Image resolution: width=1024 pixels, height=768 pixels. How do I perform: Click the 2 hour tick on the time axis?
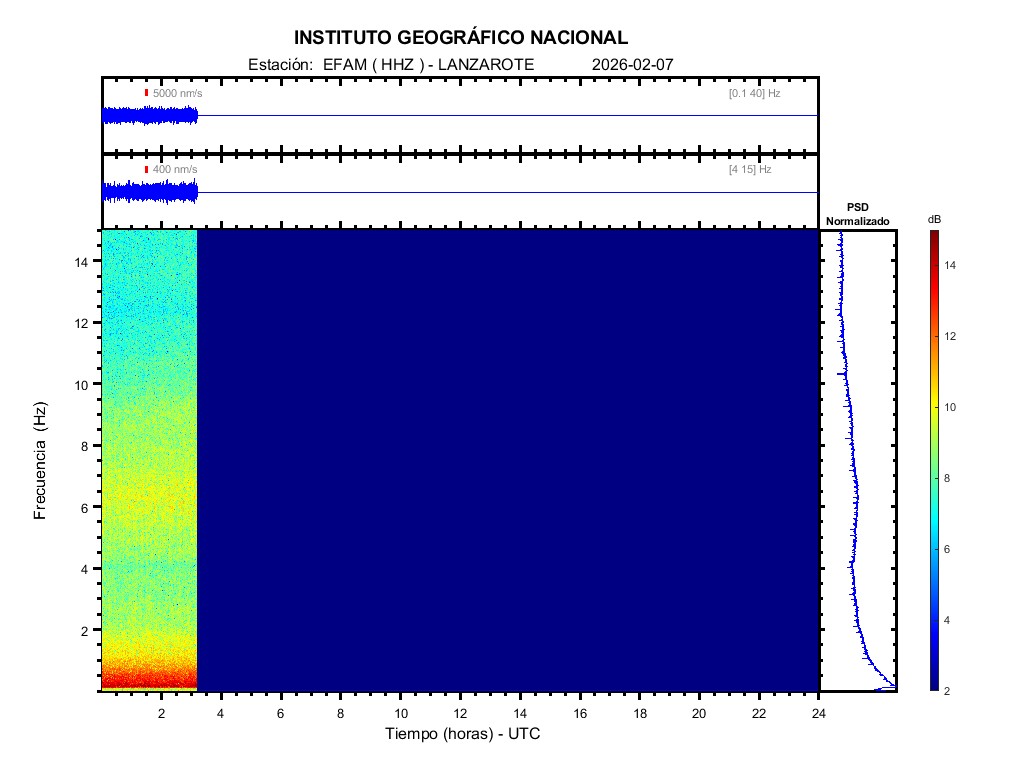[161, 713]
